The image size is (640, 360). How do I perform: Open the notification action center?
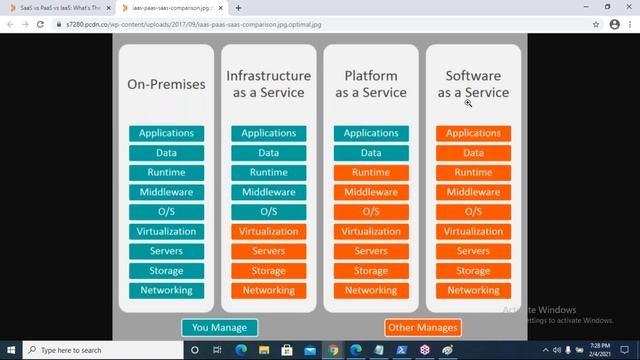[x=624, y=350]
